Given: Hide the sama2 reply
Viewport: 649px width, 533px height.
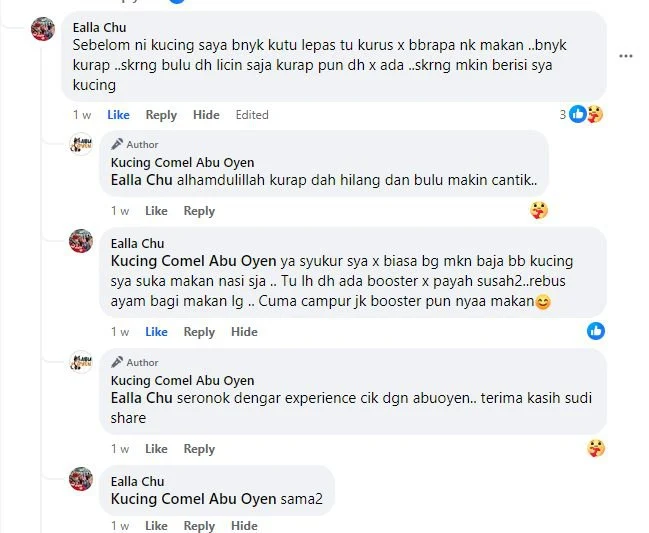Looking at the screenshot, I should pyautogui.click(x=244, y=526).
